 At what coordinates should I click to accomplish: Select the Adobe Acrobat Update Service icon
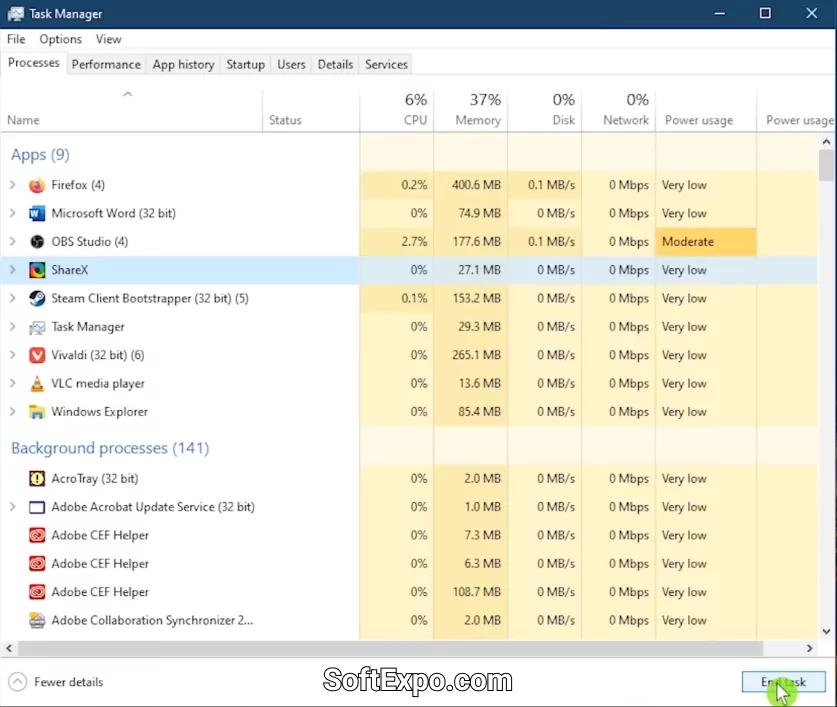click(x=38, y=507)
